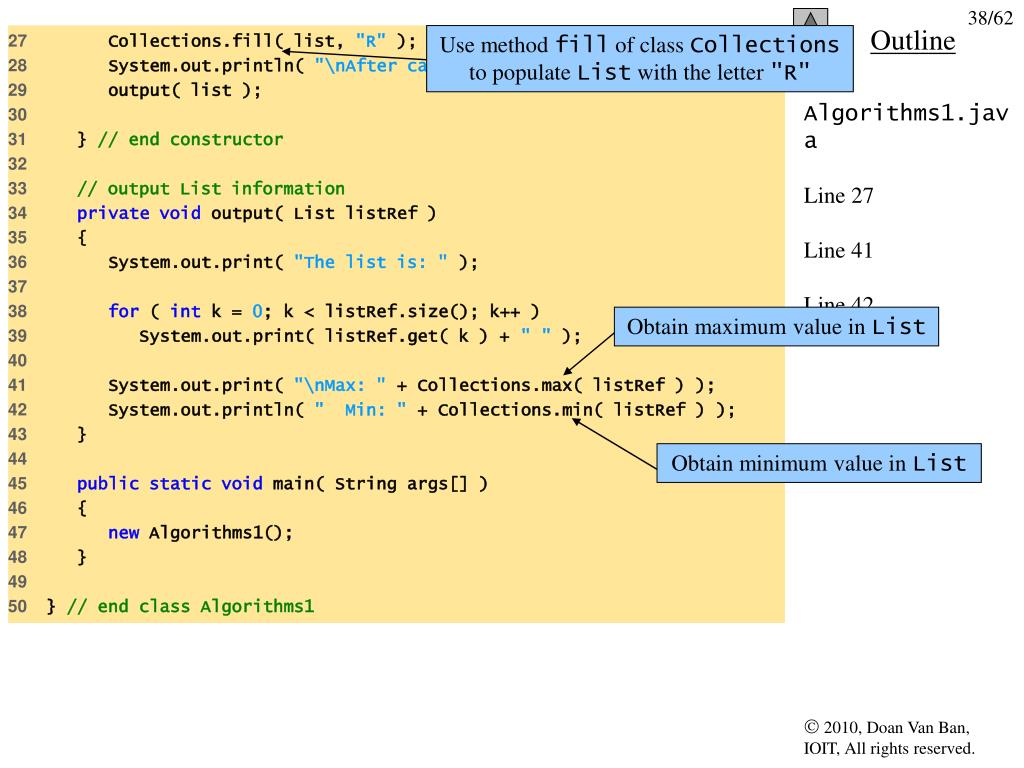Select the page counter 38/62
Screen dimensions: 1024x768
[x=990, y=18]
